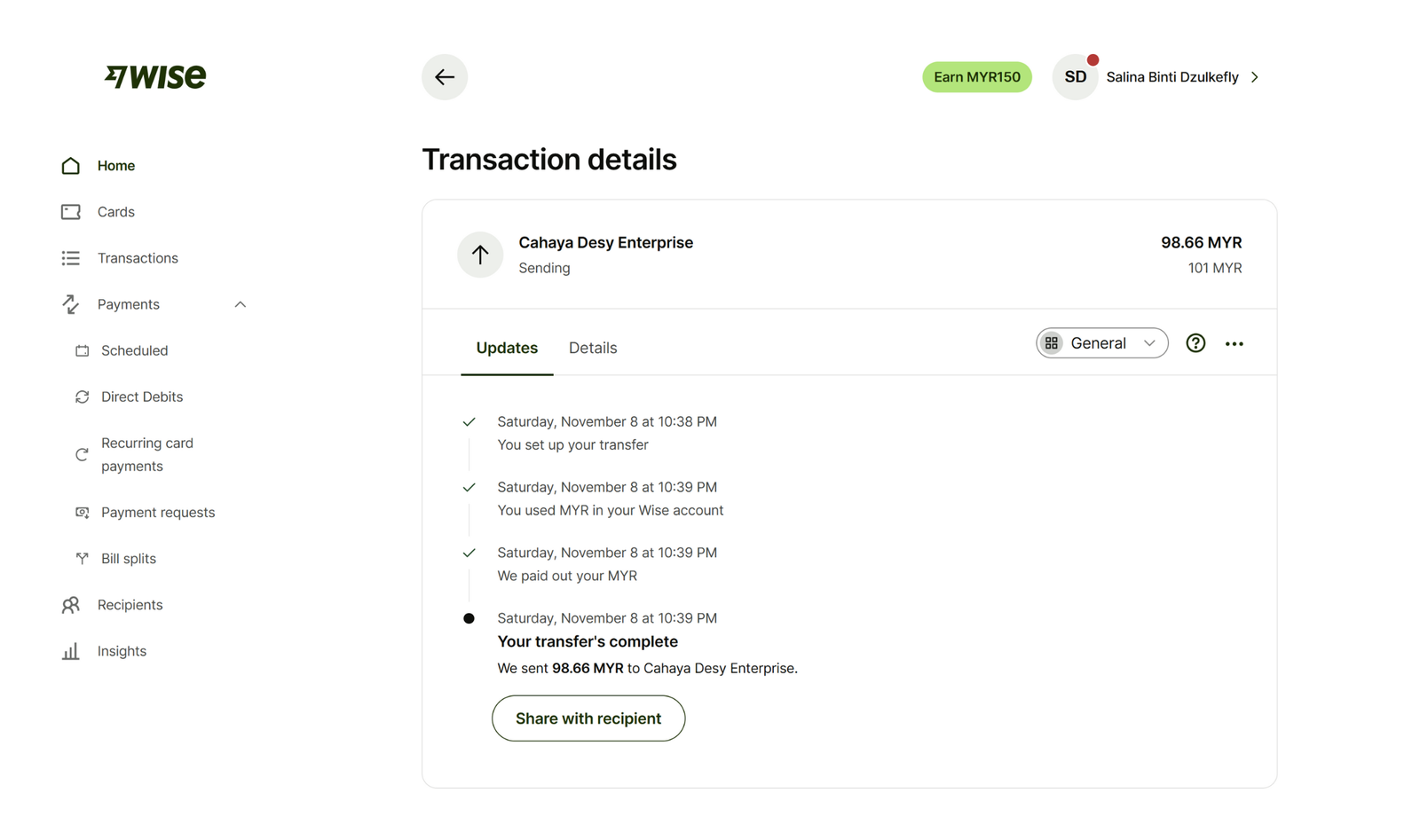Click the back arrow button
This screenshot has height=840, width=1420.
445,77
